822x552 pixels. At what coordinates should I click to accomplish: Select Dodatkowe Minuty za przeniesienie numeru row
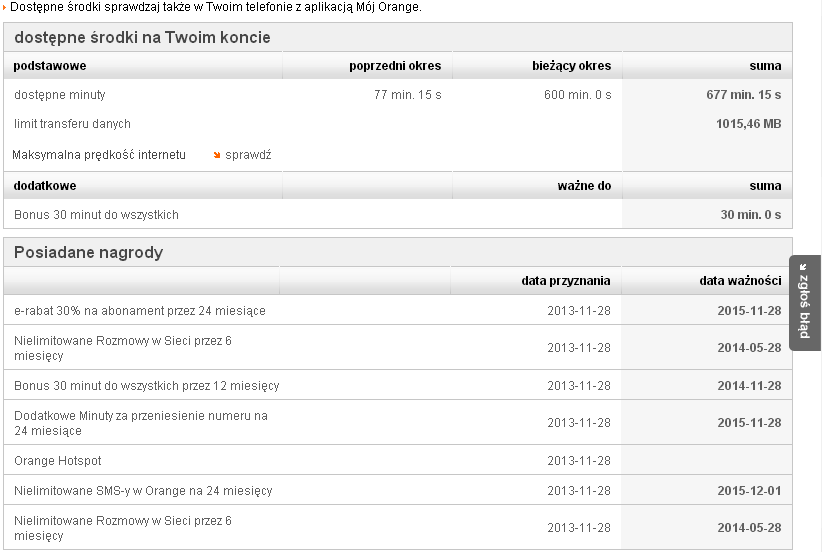pyautogui.click(x=141, y=423)
